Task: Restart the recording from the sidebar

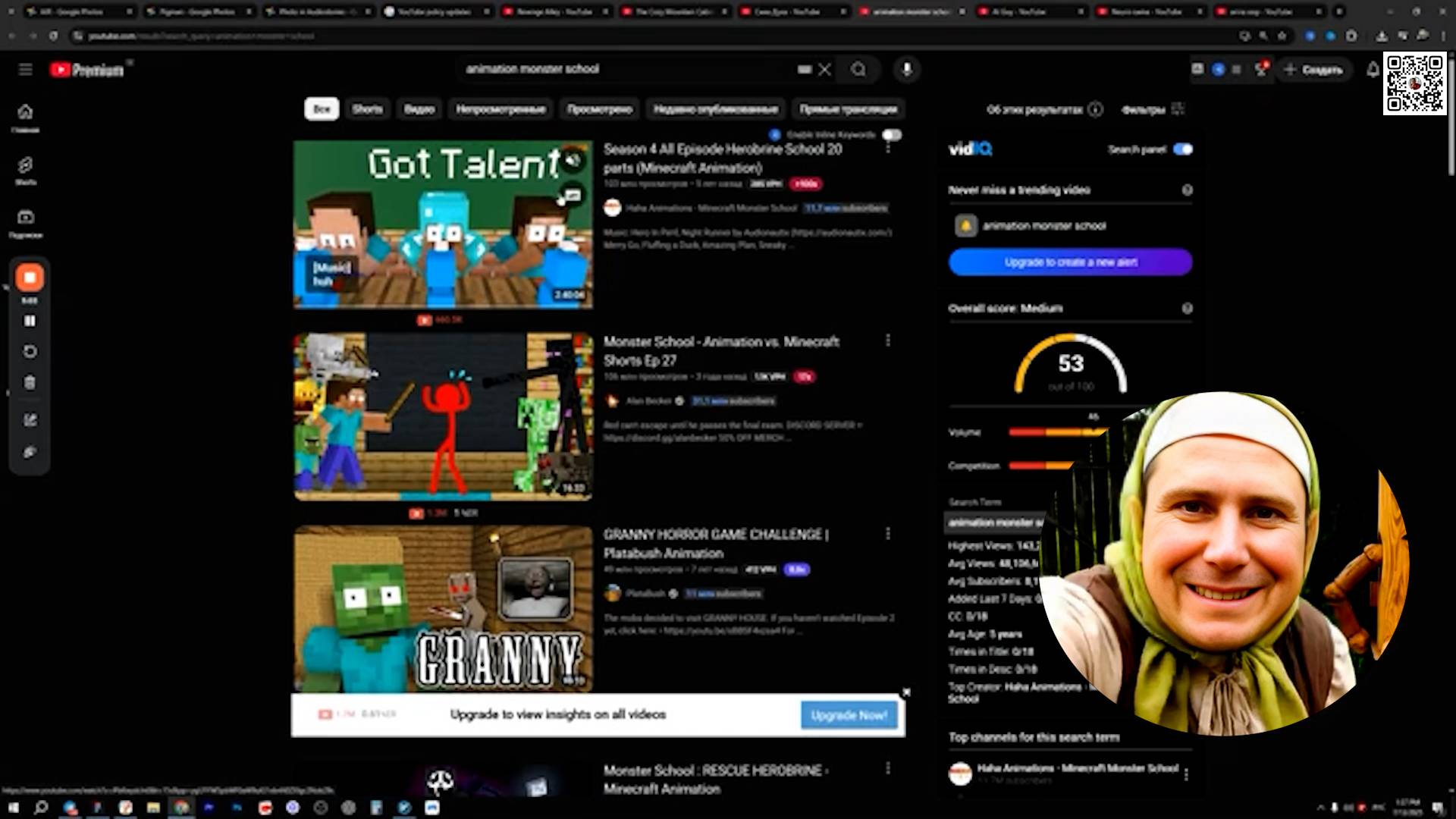Action: pyautogui.click(x=30, y=351)
